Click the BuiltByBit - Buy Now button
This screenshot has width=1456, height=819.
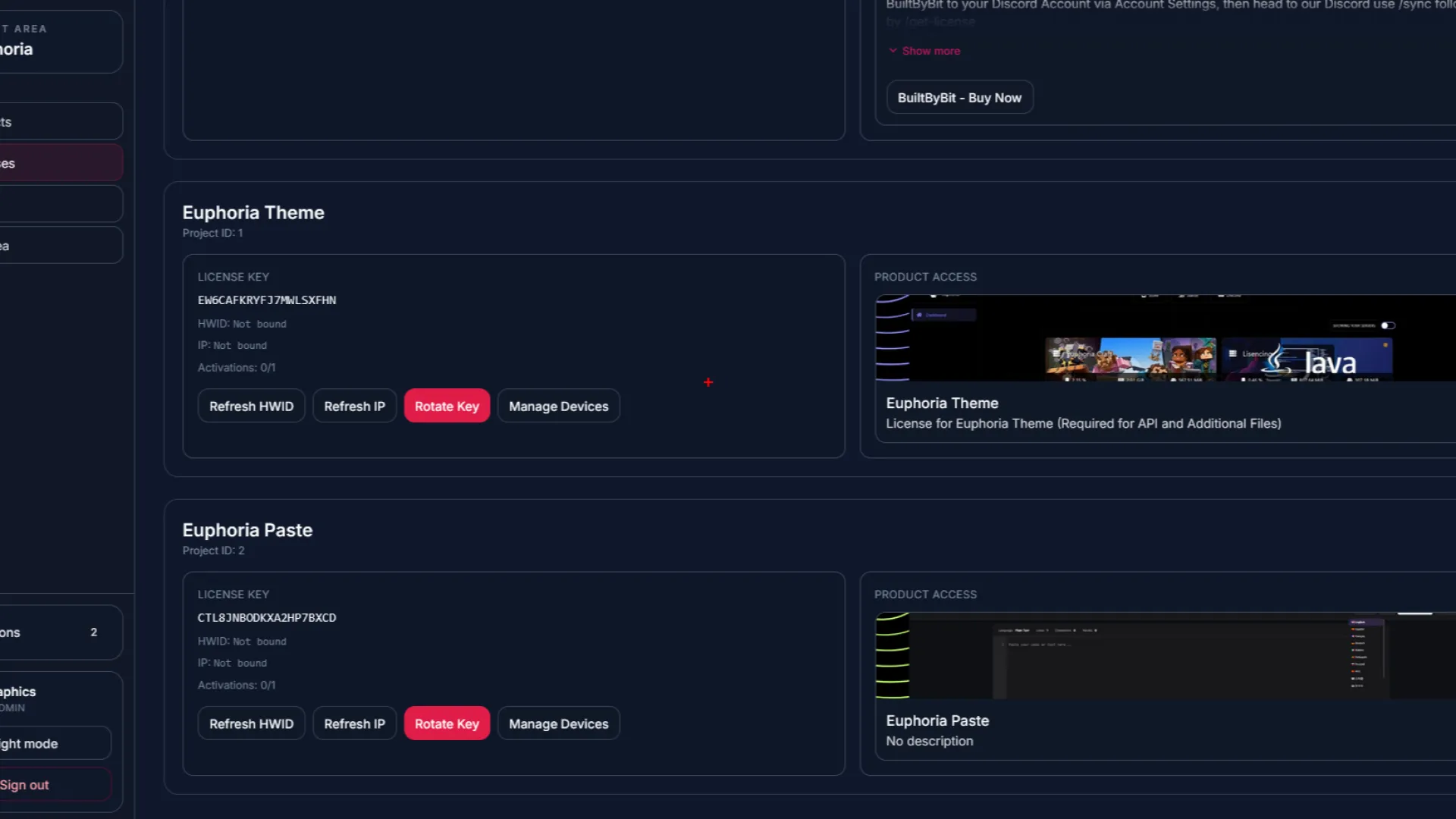coord(959,98)
